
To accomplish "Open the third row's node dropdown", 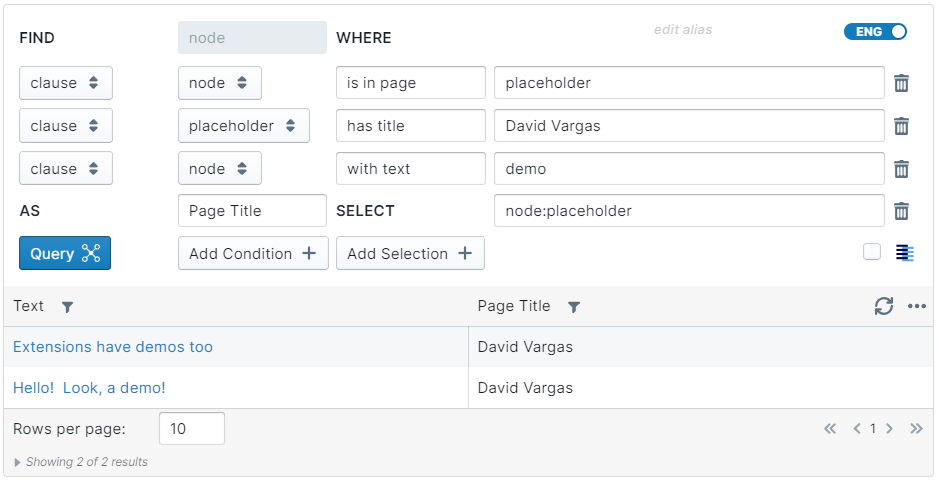I will pos(220,169).
